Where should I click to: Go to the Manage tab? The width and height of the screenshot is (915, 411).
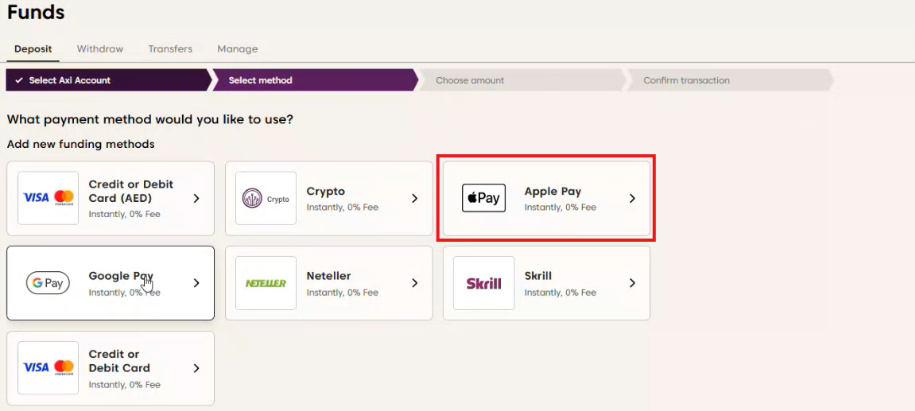(x=237, y=49)
